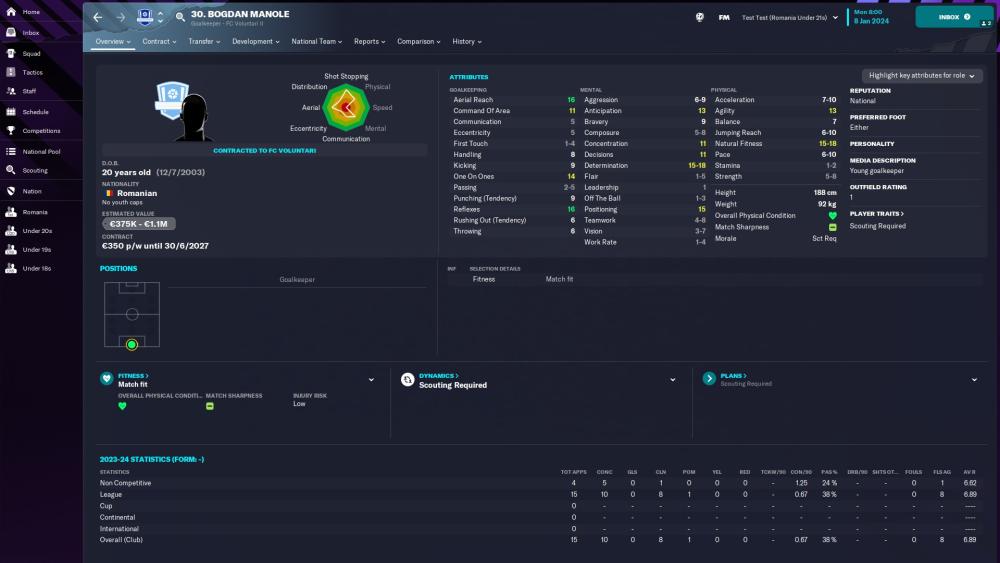Open the manager profile dropdown Test Test
Image resolution: width=1000 pixels, height=563 pixels.
(x=790, y=17)
